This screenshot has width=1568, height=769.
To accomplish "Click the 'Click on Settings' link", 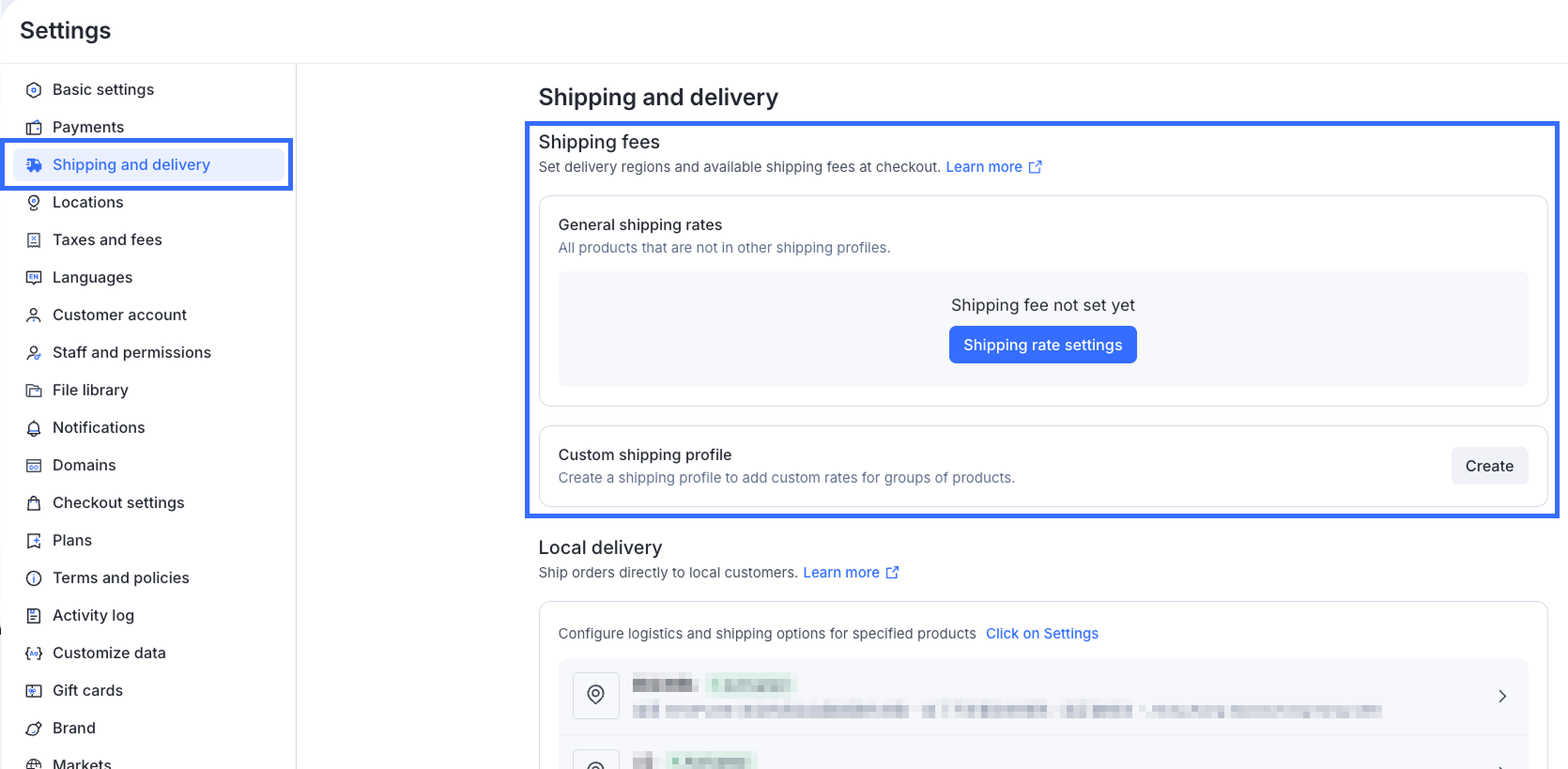I will (x=1041, y=634).
